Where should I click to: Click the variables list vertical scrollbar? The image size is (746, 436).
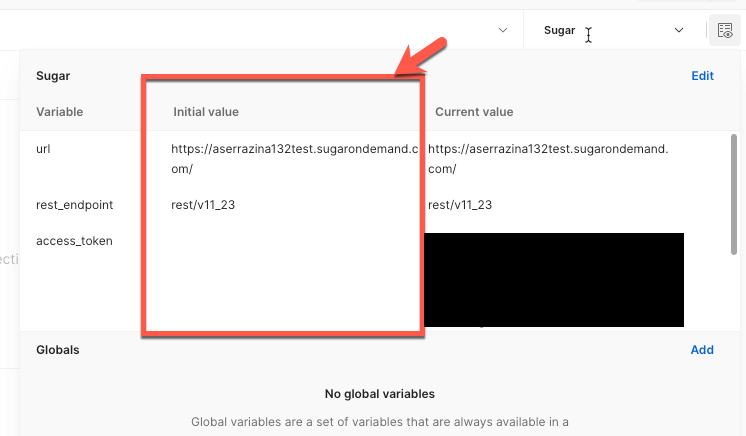click(734, 195)
